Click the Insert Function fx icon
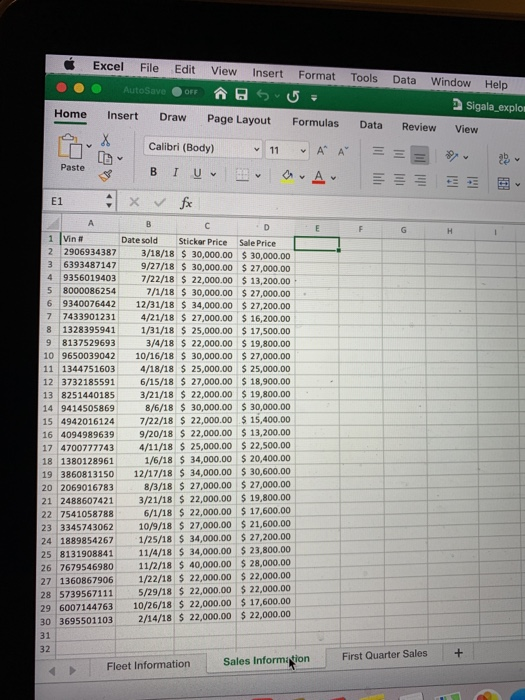The width and height of the screenshot is (525, 700). [x=186, y=203]
